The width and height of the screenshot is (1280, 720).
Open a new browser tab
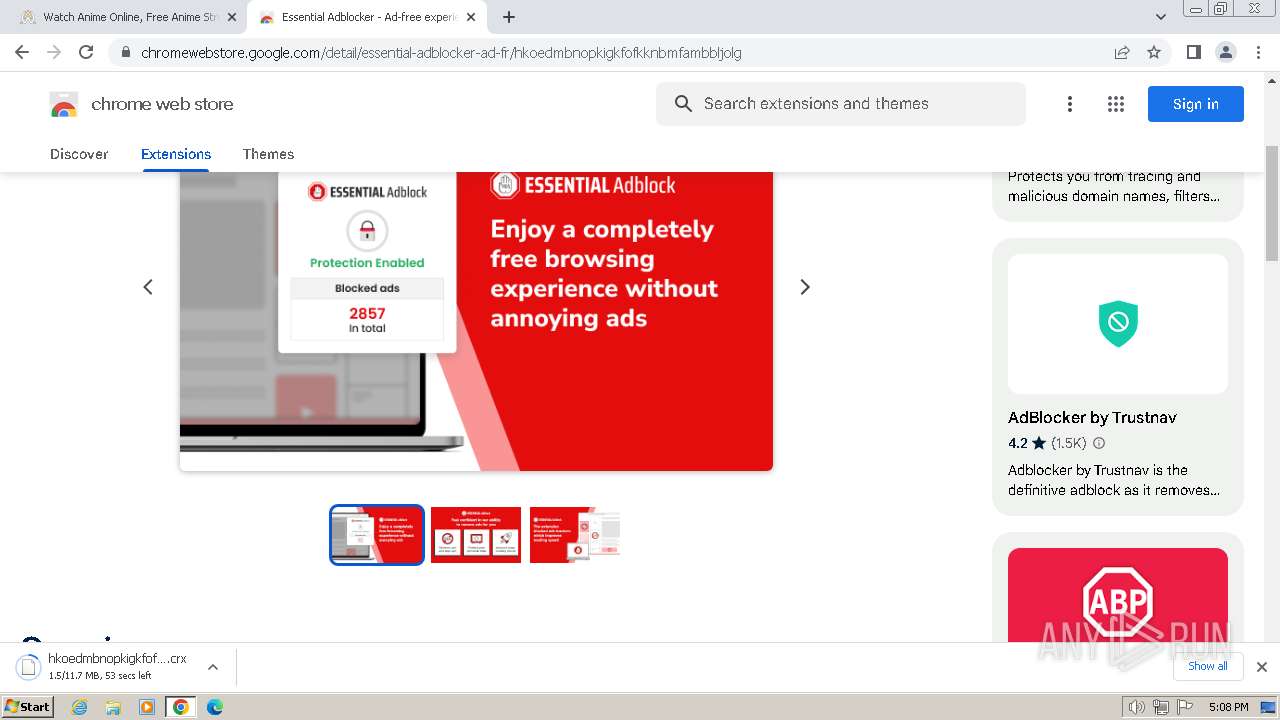click(509, 17)
